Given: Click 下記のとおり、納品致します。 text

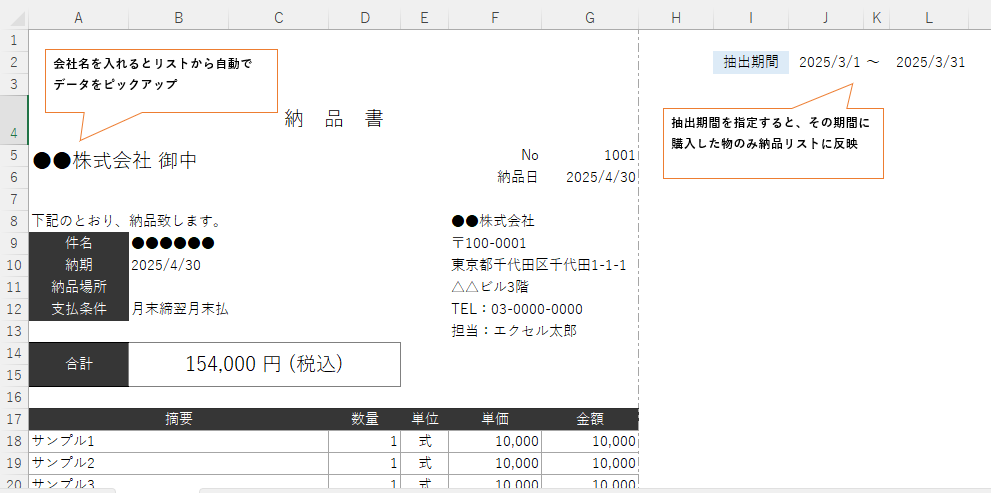Looking at the screenshot, I should [126, 221].
